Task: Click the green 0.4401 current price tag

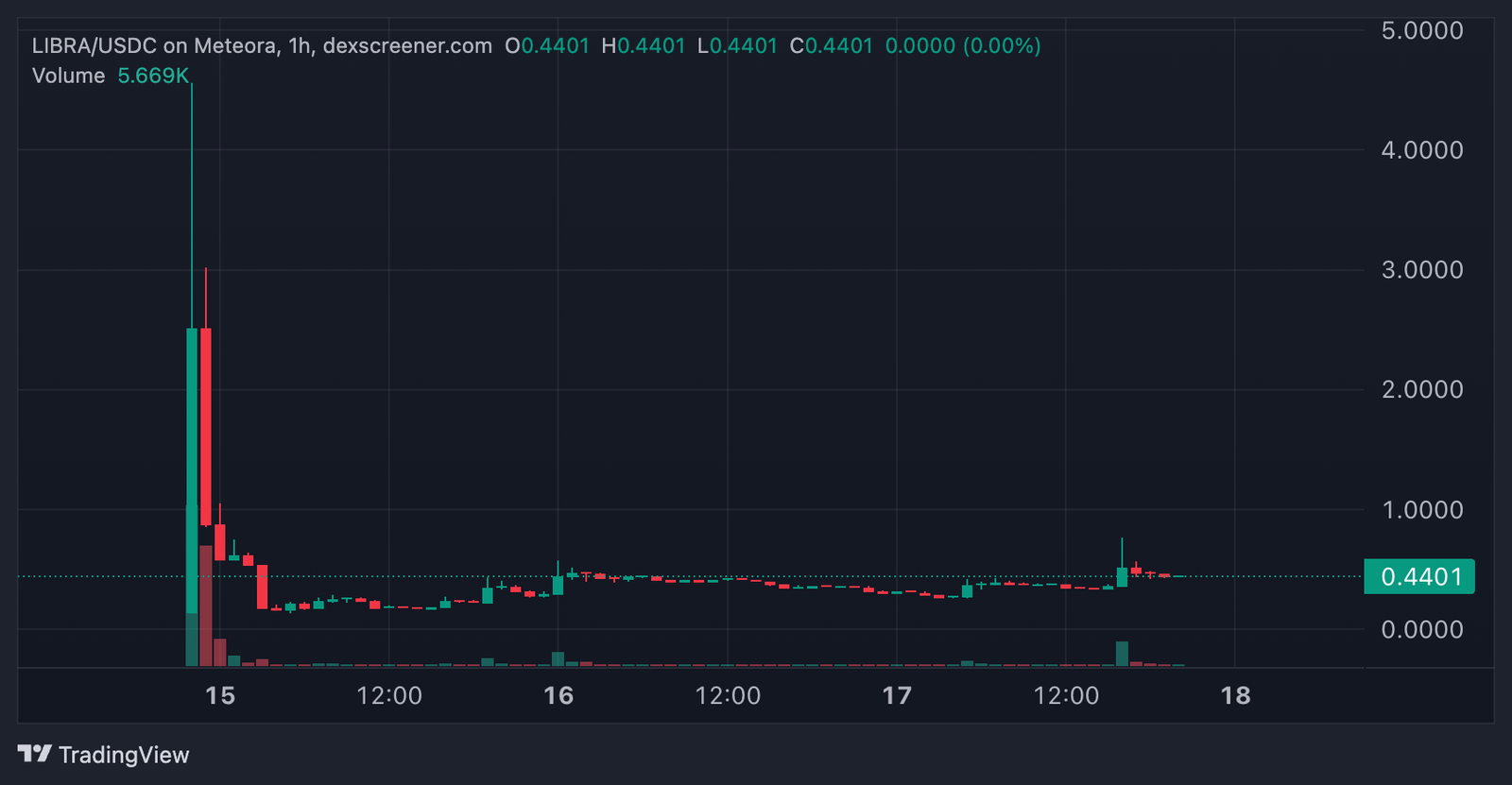Action: [1419, 576]
